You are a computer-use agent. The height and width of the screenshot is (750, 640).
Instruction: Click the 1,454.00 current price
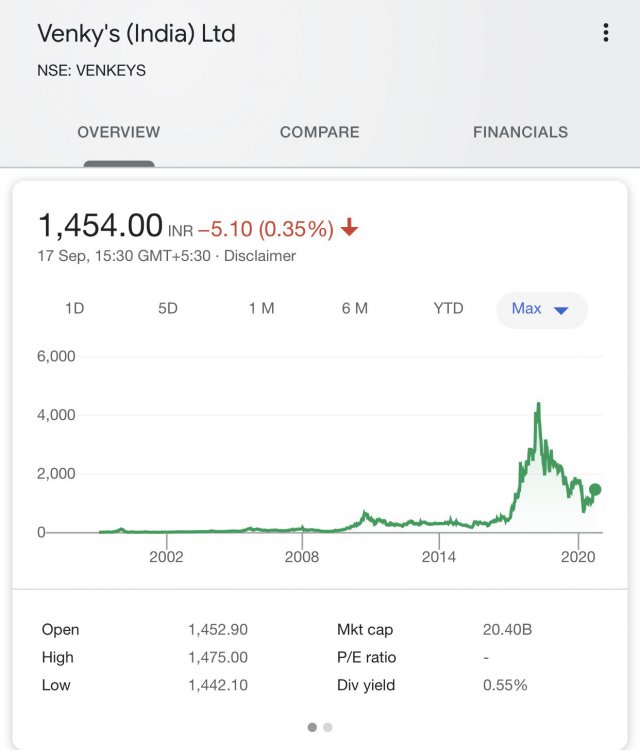(x=100, y=225)
